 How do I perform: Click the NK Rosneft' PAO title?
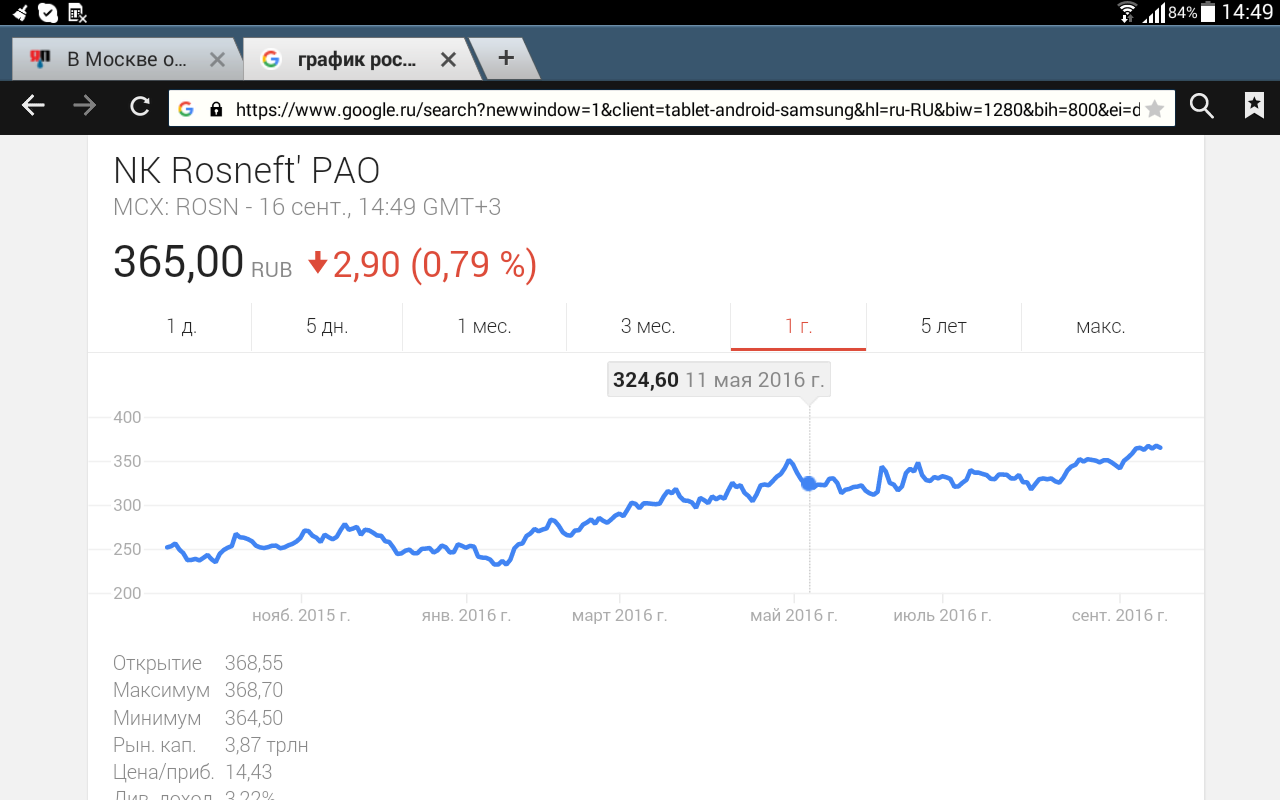click(247, 171)
